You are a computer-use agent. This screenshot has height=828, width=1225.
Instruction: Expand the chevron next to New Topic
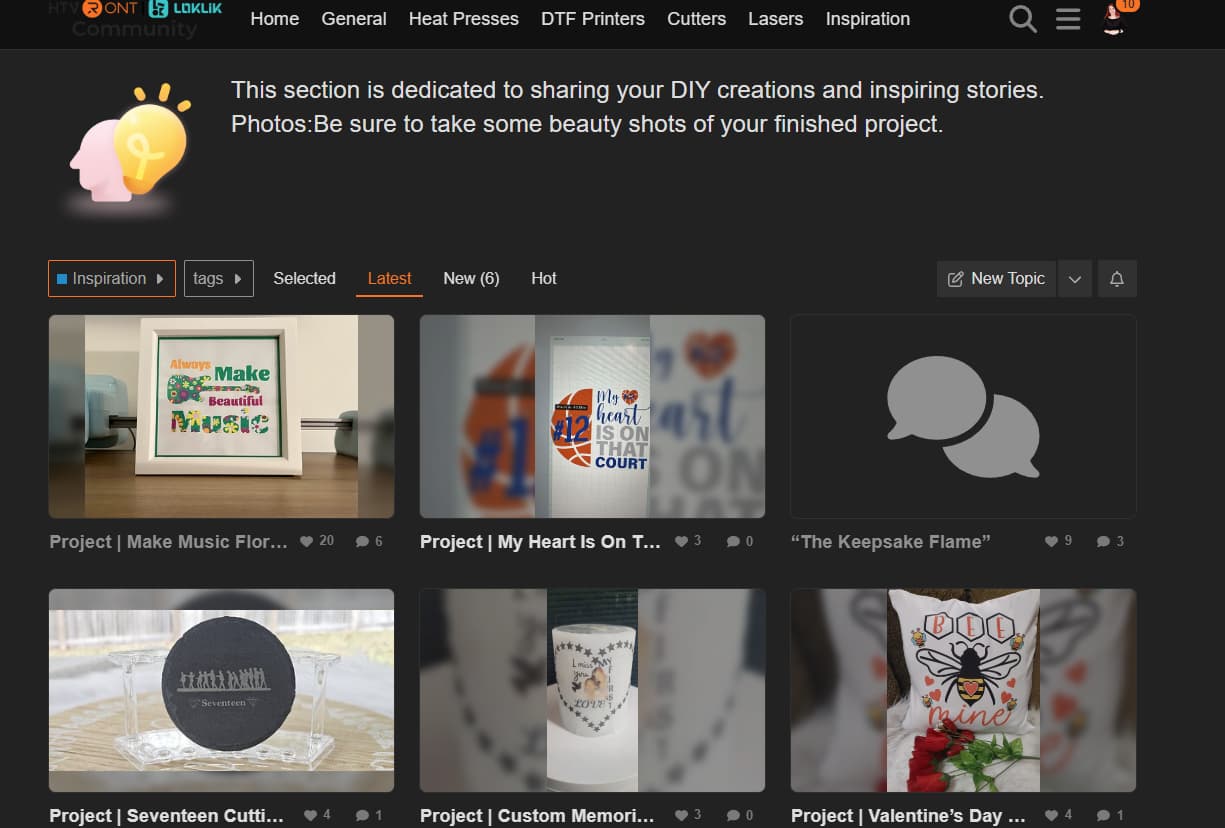pyautogui.click(x=1074, y=279)
